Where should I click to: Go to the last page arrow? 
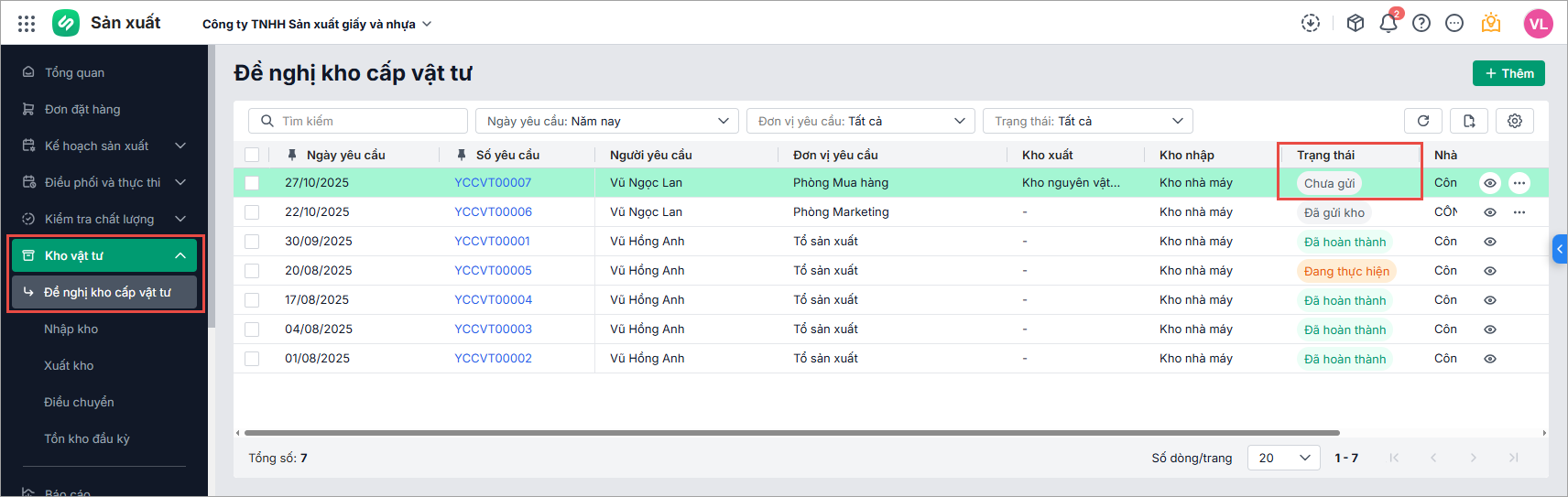point(1514,458)
